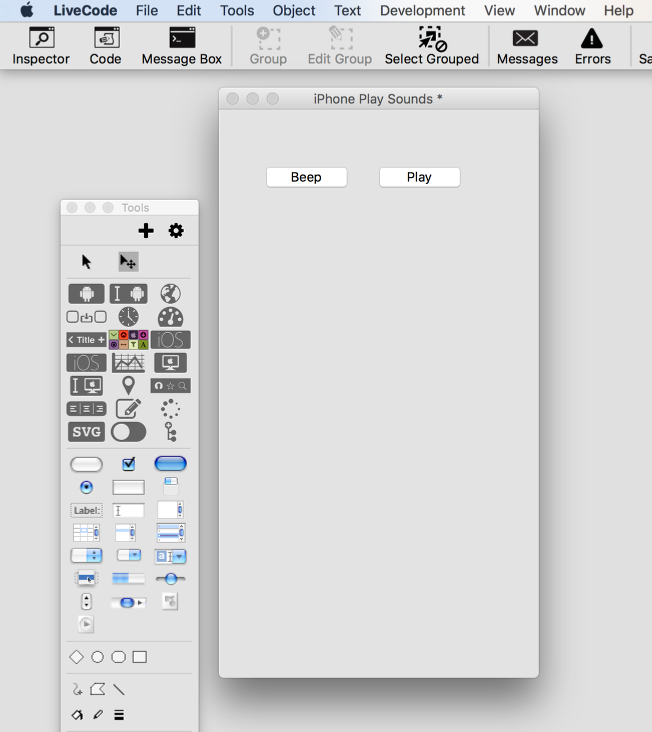
Task: Choose the pencil edit-box widget
Action: coord(128,409)
